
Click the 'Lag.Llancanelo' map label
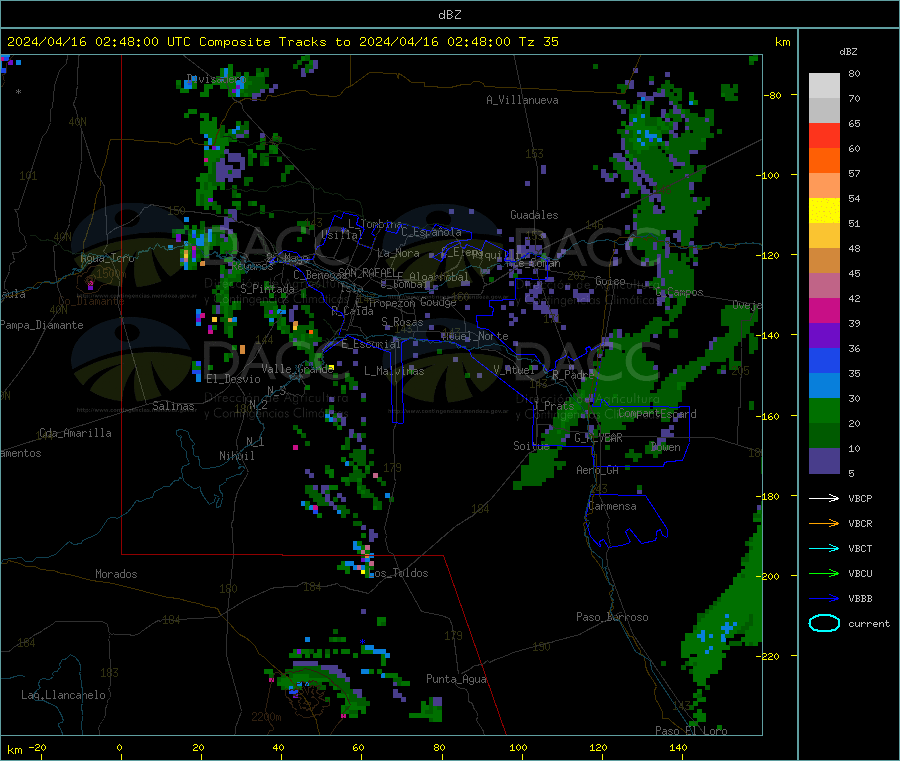coord(64,695)
